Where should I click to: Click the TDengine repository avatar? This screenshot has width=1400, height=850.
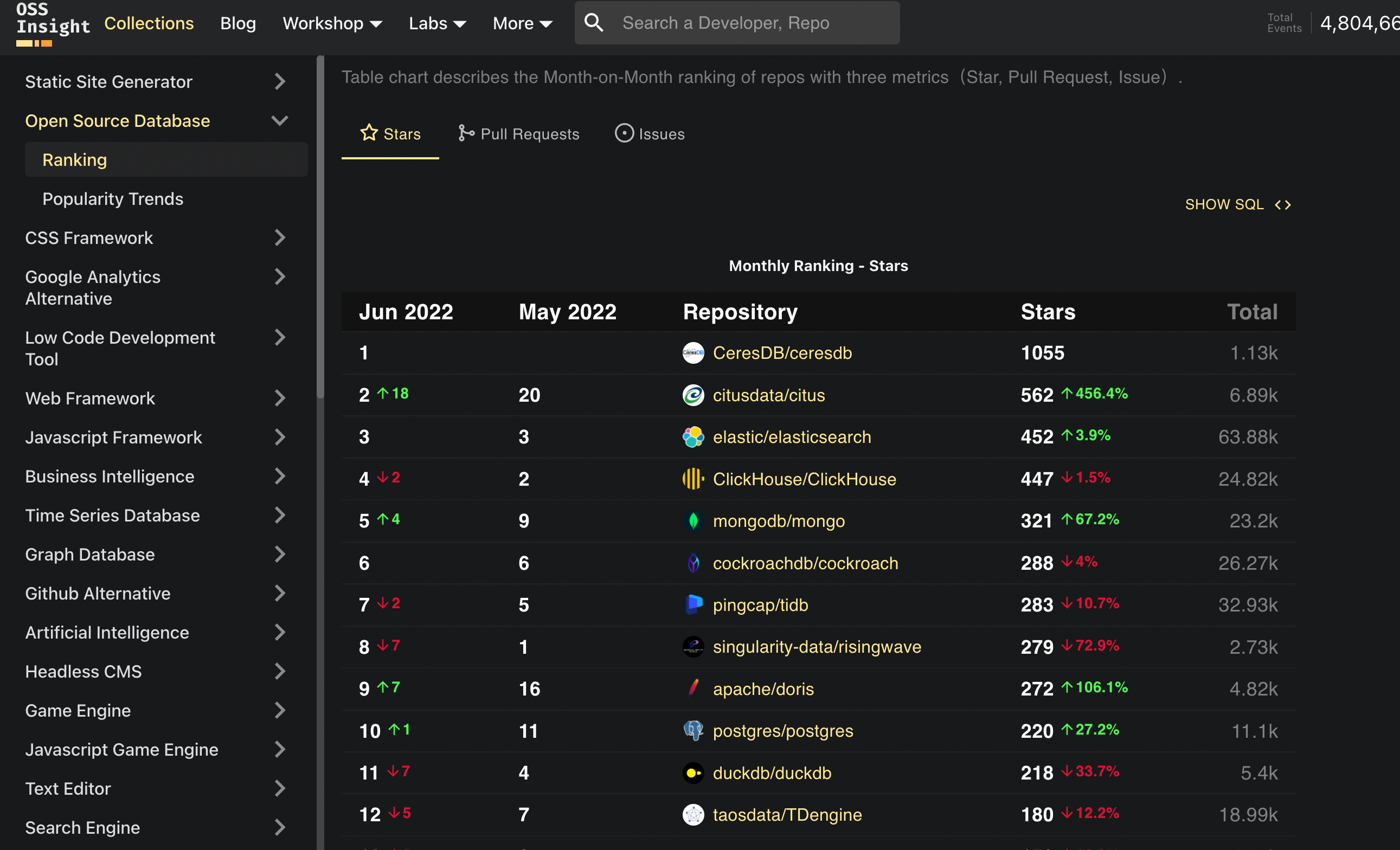tap(692, 815)
